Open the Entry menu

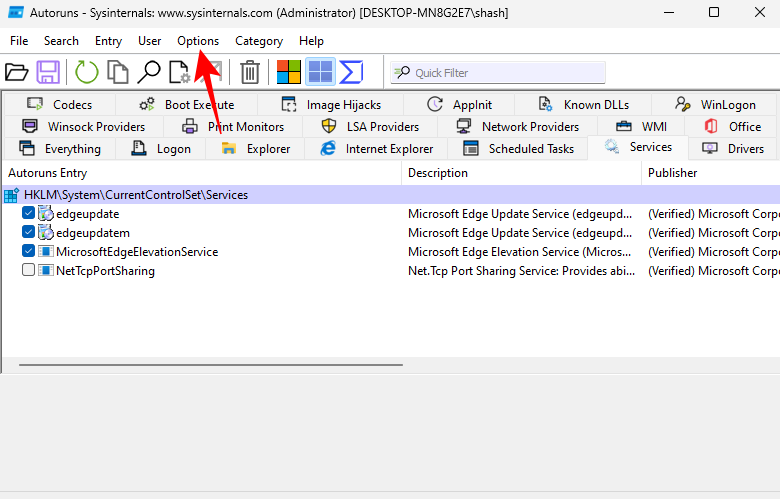pos(108,41)
